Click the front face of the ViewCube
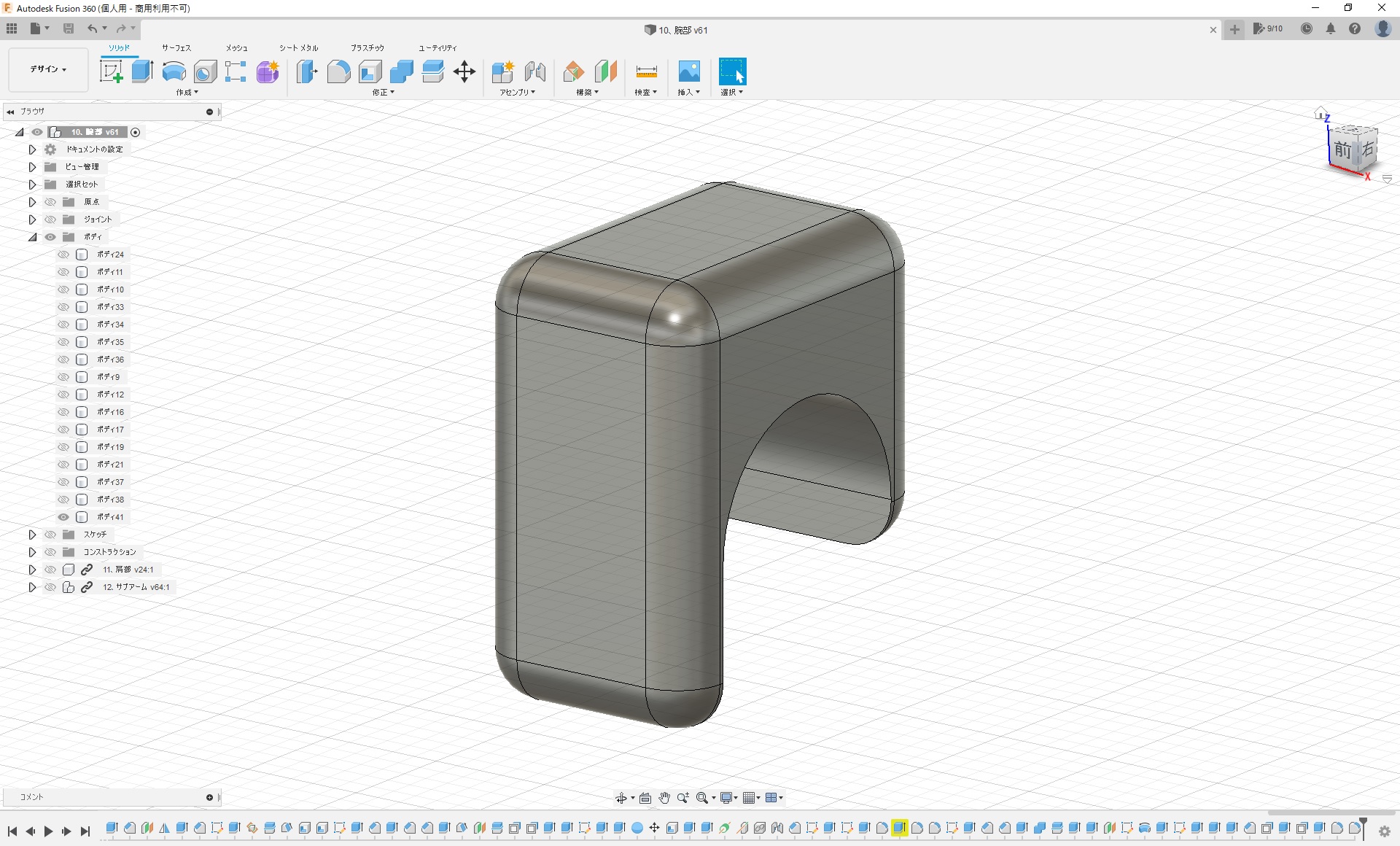 [1342, 150]
